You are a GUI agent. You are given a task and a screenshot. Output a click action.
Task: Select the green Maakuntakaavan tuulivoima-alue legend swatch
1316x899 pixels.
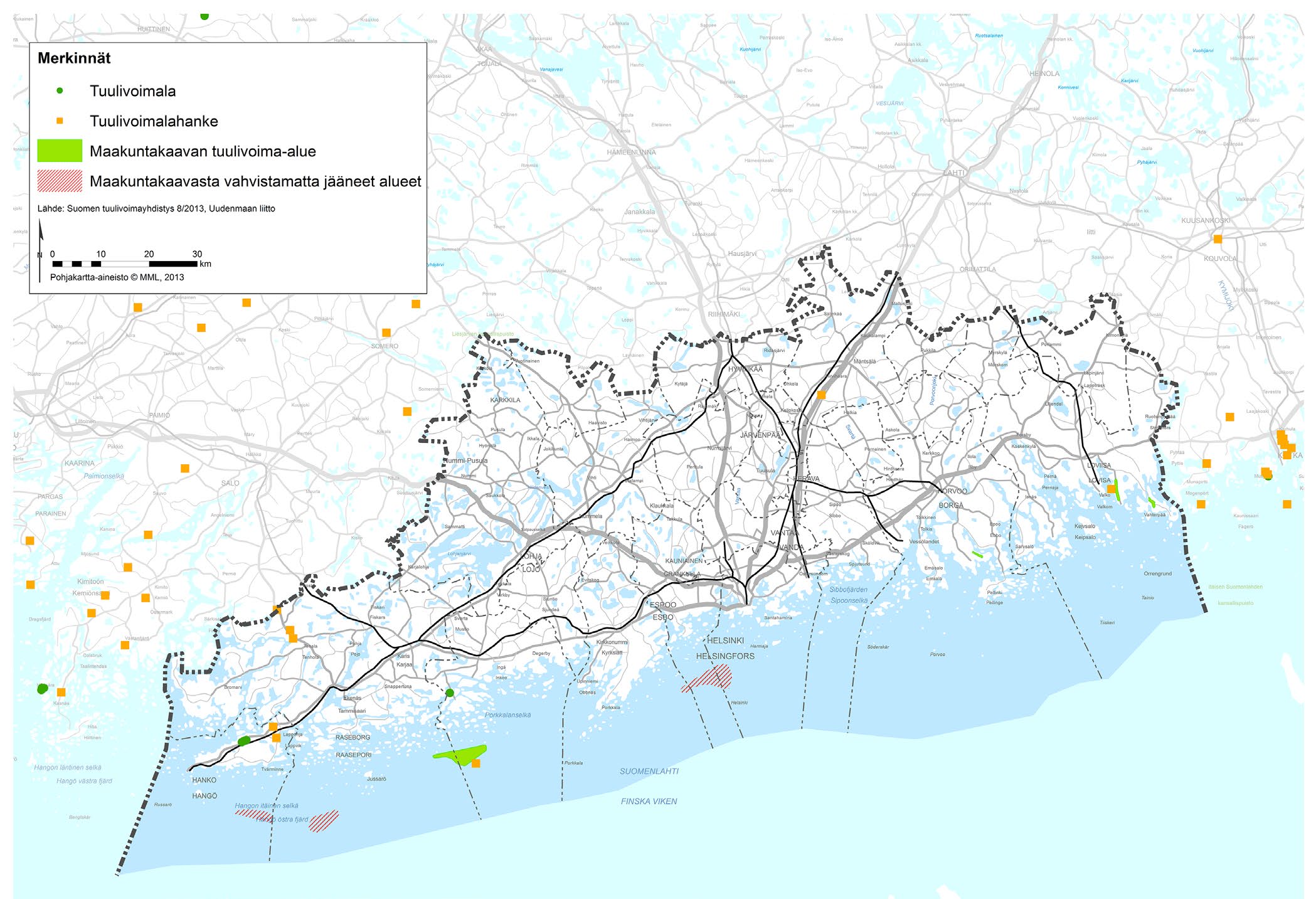pyautogui.click(x=60, y=151)
